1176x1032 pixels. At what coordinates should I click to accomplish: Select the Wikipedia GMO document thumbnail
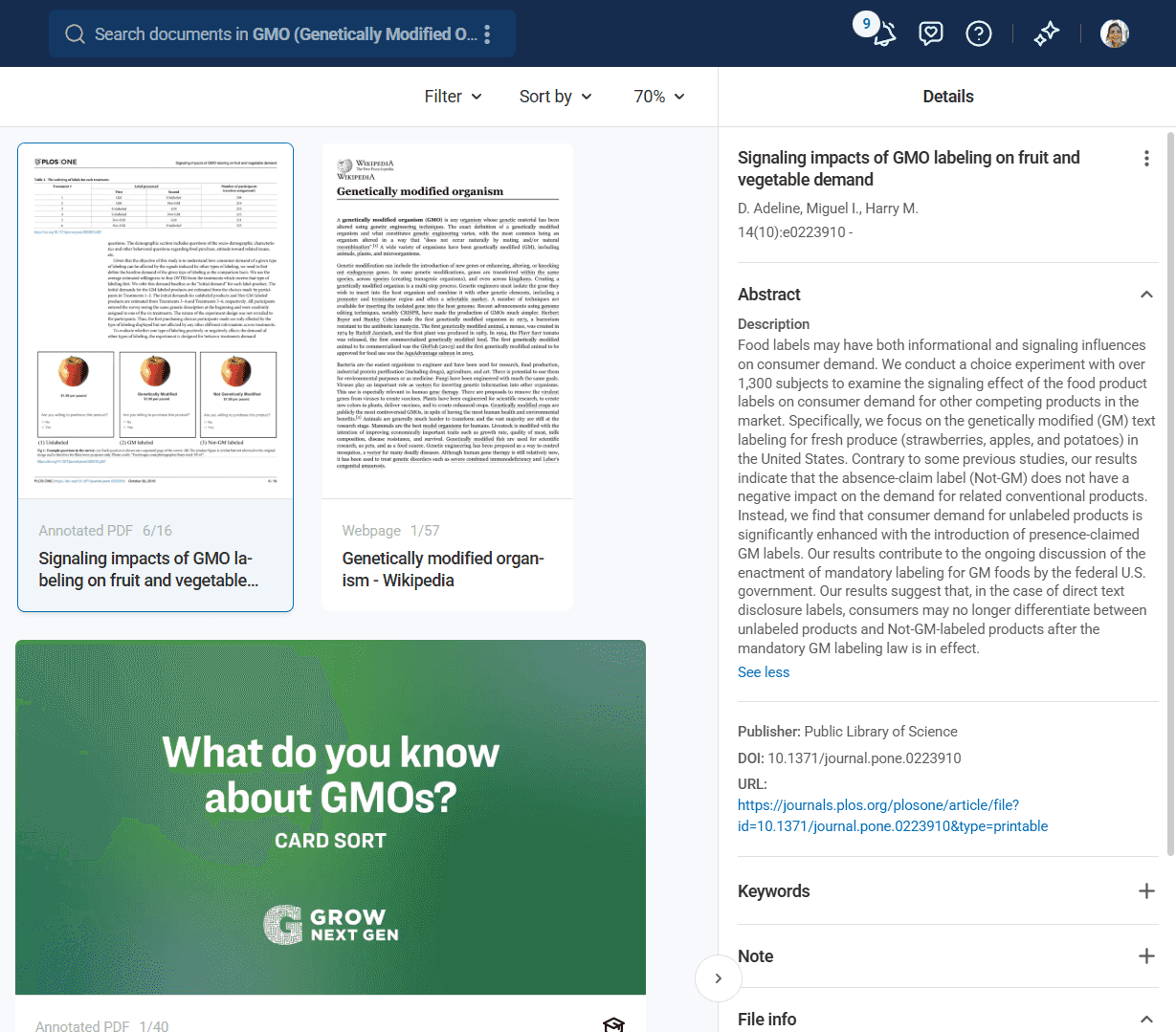[448, 321]
